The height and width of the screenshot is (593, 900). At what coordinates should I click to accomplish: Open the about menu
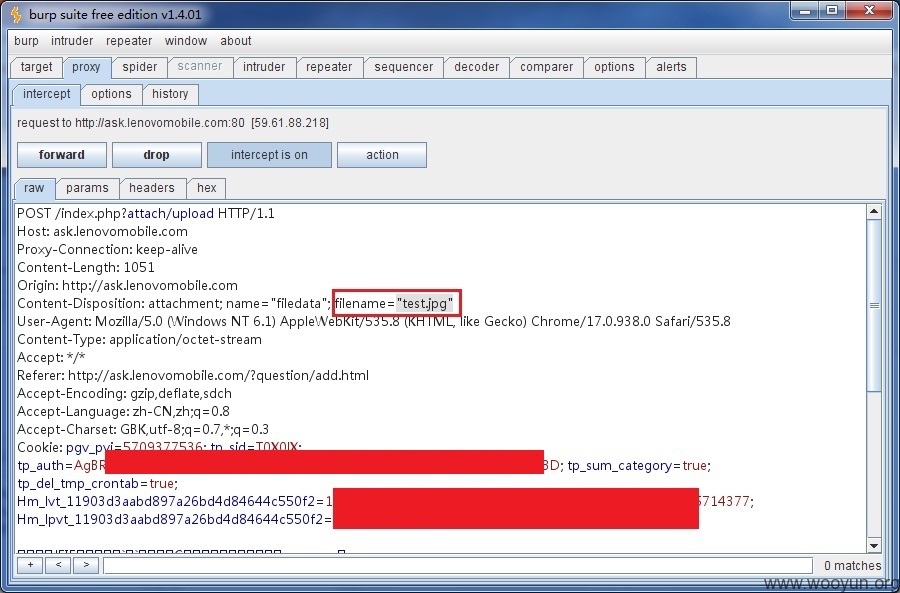(x=235, y=41)
